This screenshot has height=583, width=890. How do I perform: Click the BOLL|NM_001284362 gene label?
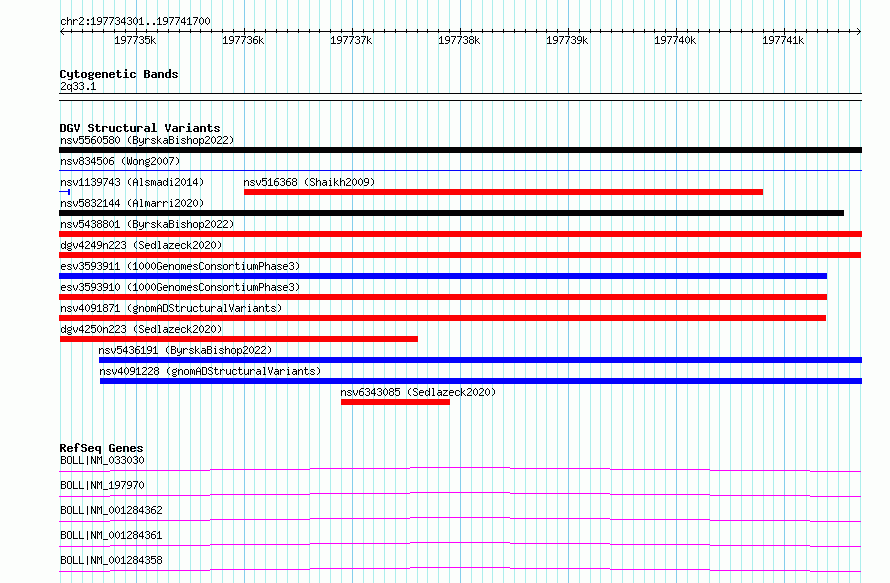(111, 510)
